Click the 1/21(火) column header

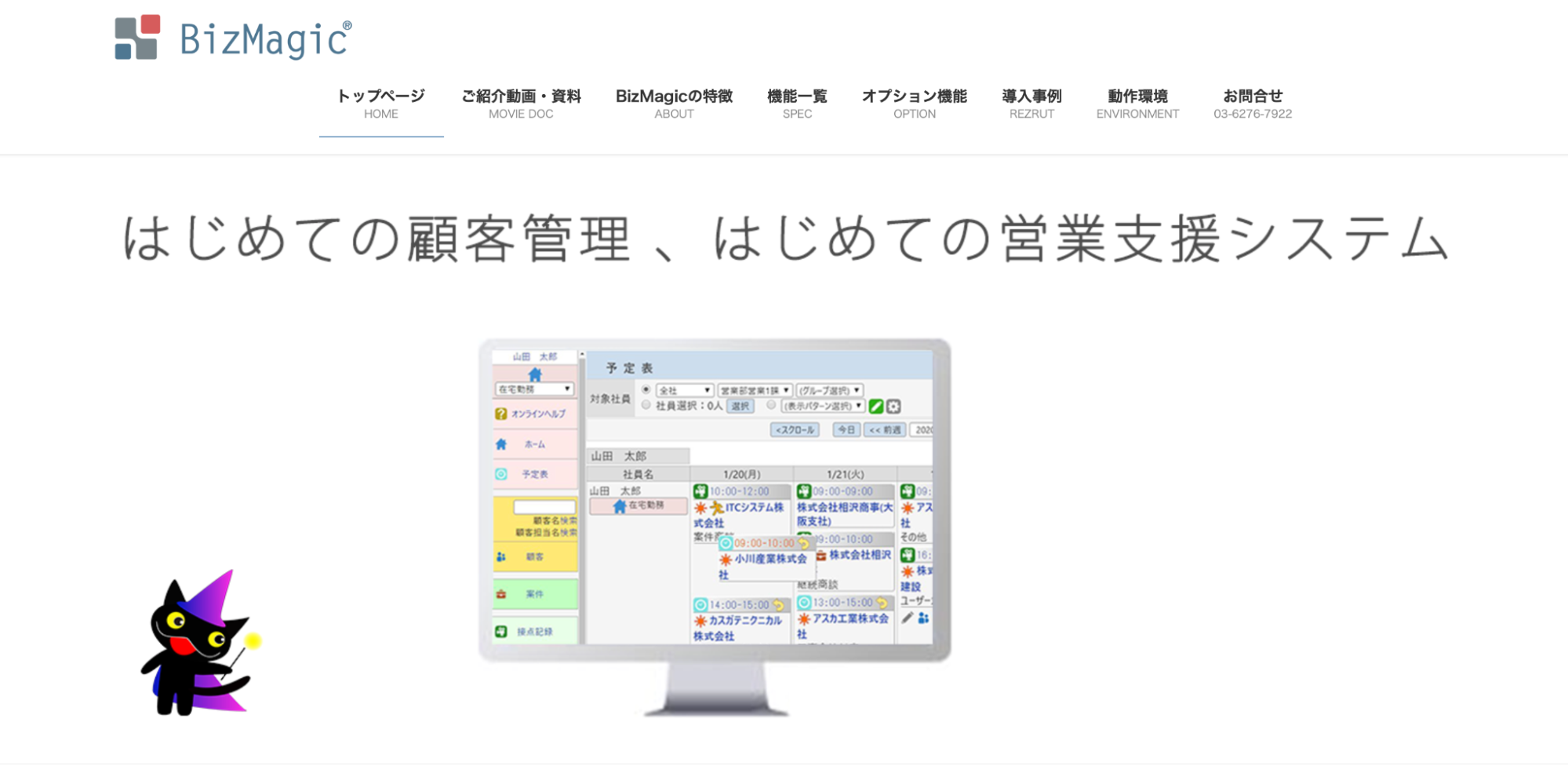point(845,474)
